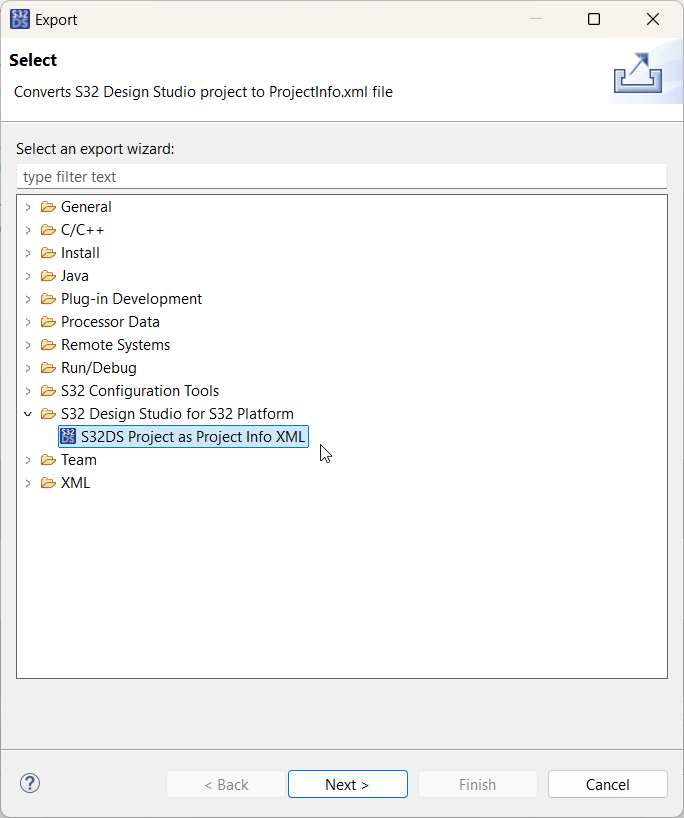The height and width of the screenshot is (818, 684).
Task: Collapse S32 Design Studio for S32 Platform
Action: pyautogui.click(x=28, y=414)
